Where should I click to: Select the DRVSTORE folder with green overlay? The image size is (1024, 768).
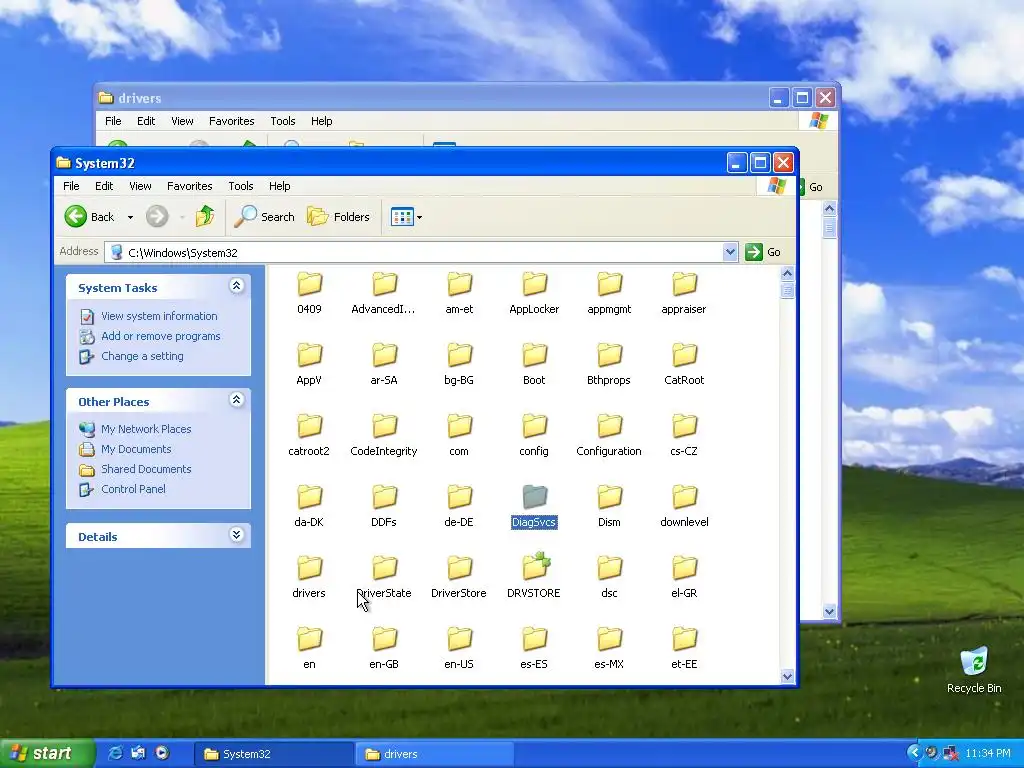point(536,566)
